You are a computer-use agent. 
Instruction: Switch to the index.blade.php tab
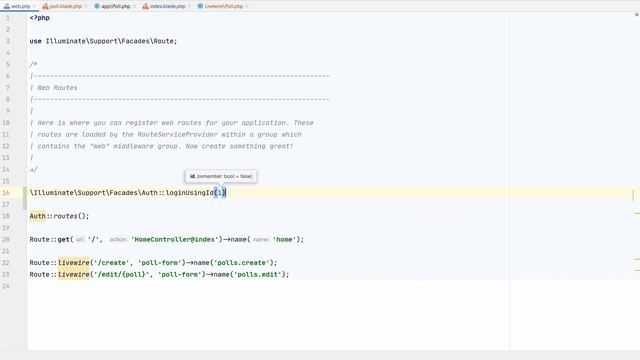point(167,6)
